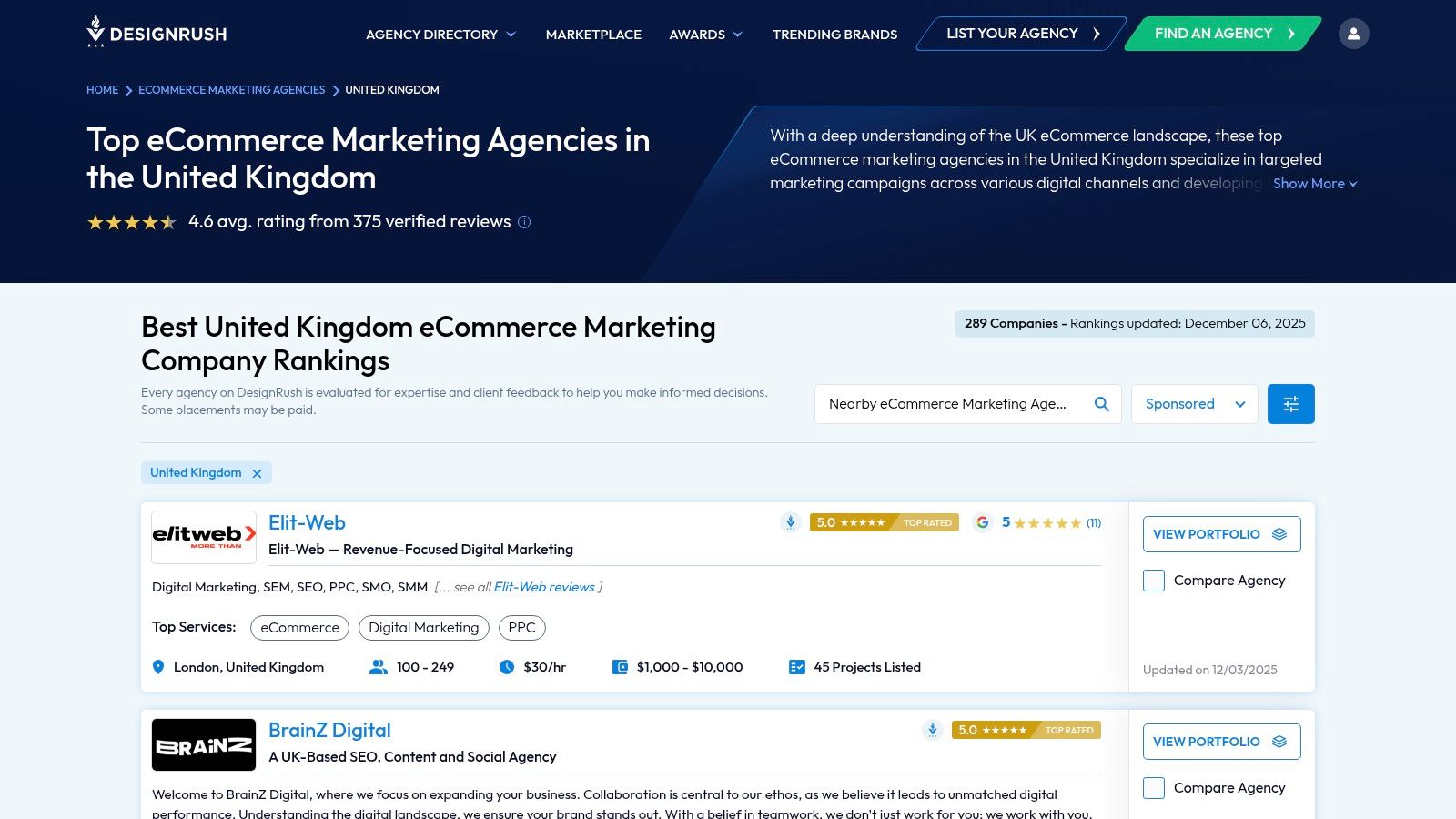Click the award badge icon for BrainZ Digital

[x=932, y=730]
